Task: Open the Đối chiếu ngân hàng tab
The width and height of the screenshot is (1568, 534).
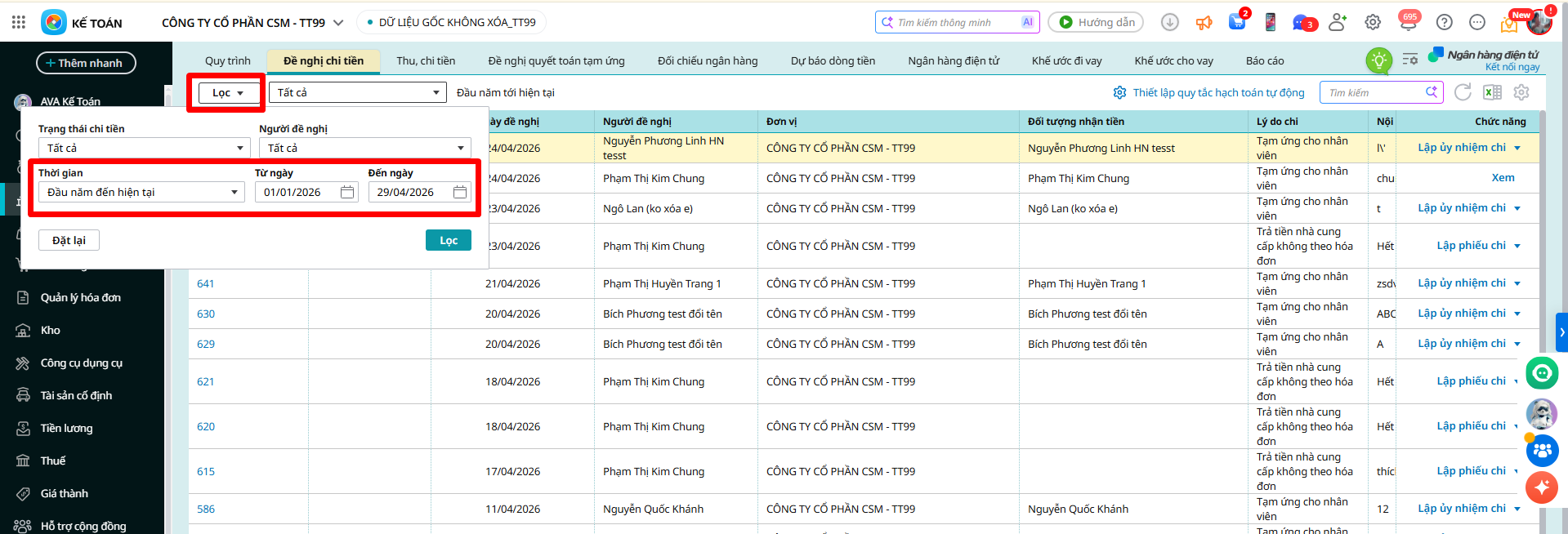Action: [x=708, y=60]
